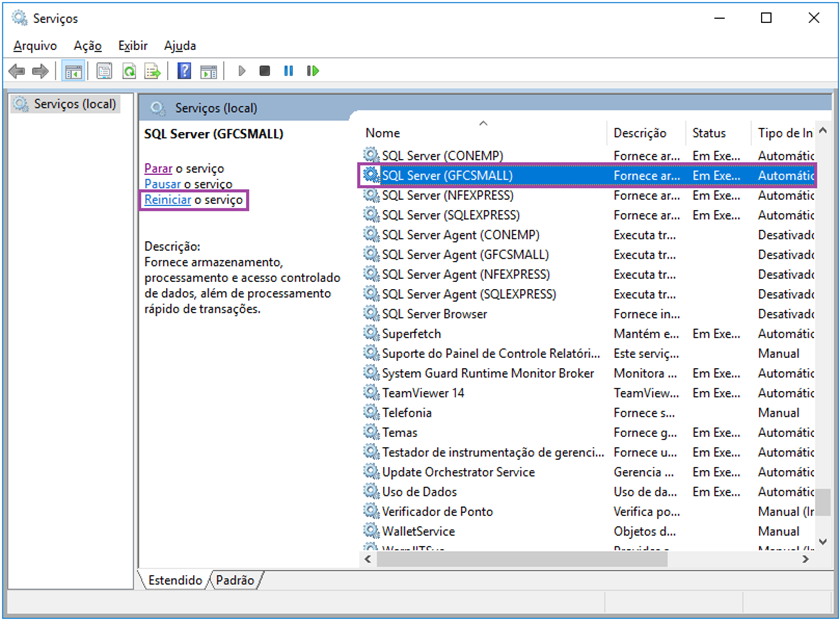Click the gear icon of Temas

(371, 432)
